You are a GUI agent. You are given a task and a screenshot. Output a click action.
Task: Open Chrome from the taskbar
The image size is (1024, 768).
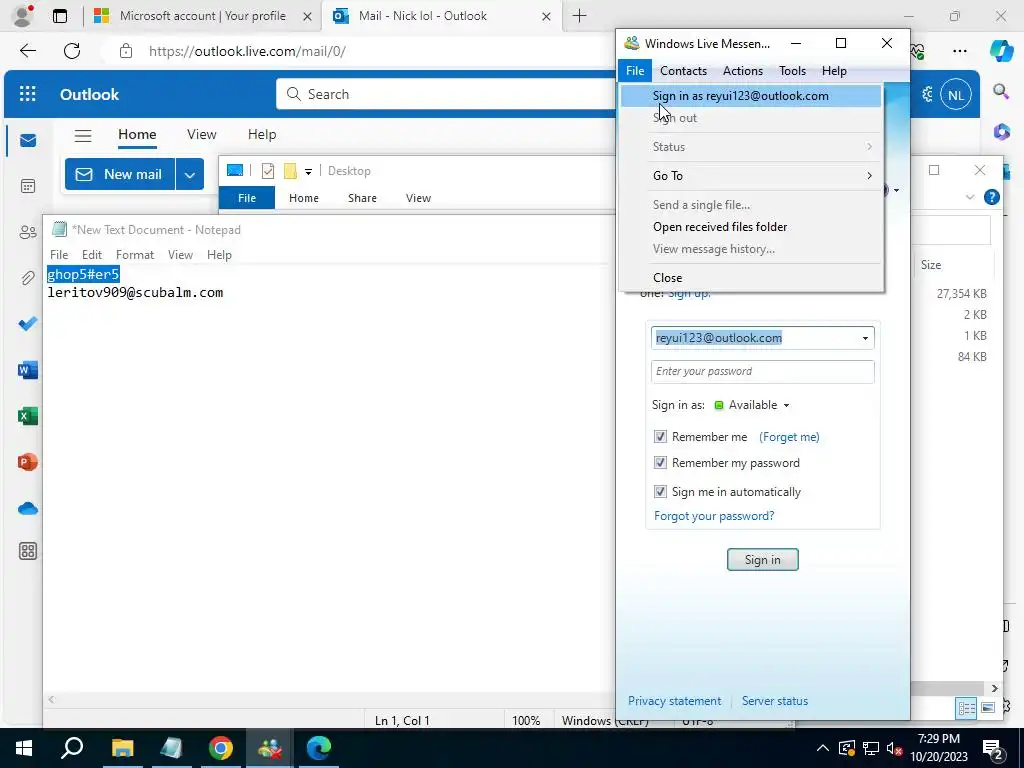221,748
